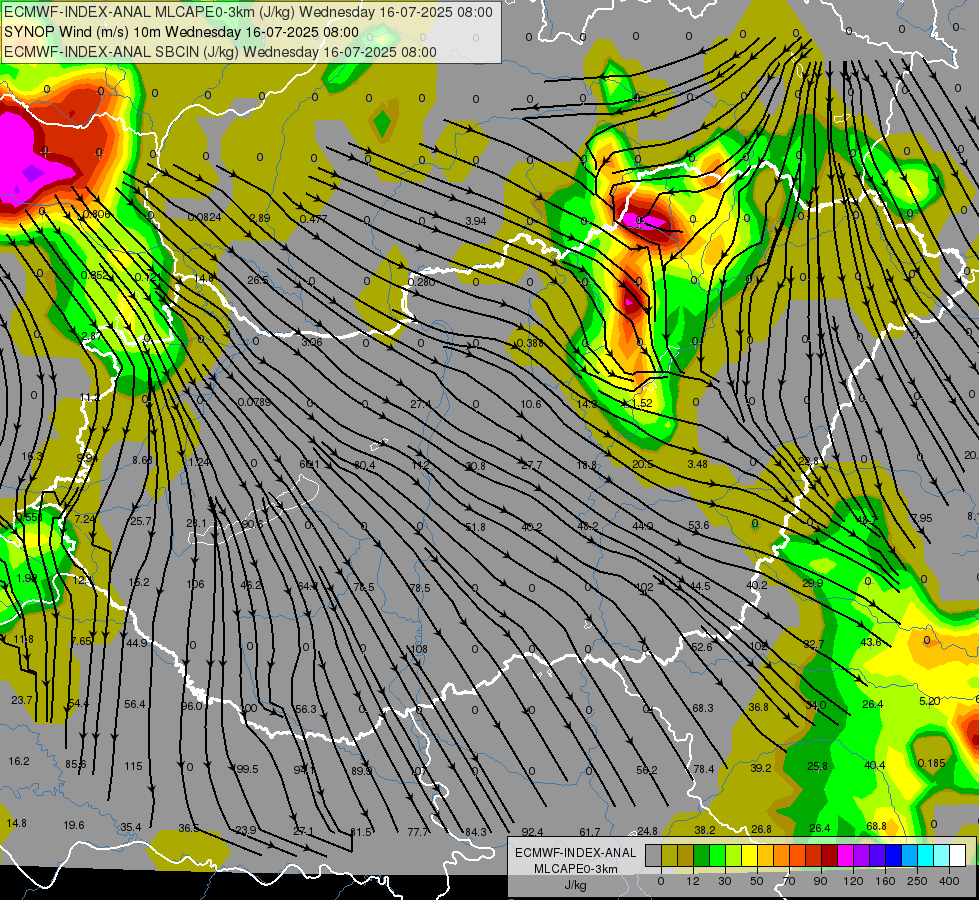Click the map value 19.6
Image resolution: width=979 pixels, height=900 pixels.
(74, 825)
